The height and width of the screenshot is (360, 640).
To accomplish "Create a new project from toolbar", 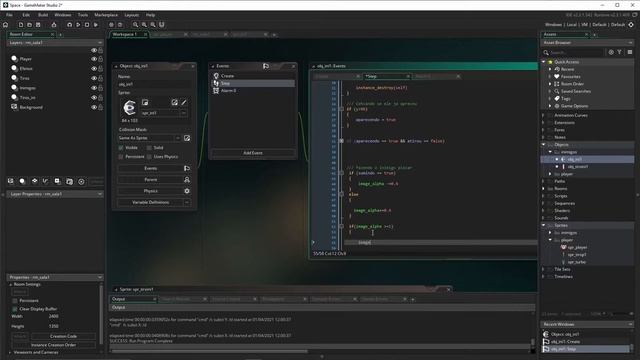I will point(21,25).
